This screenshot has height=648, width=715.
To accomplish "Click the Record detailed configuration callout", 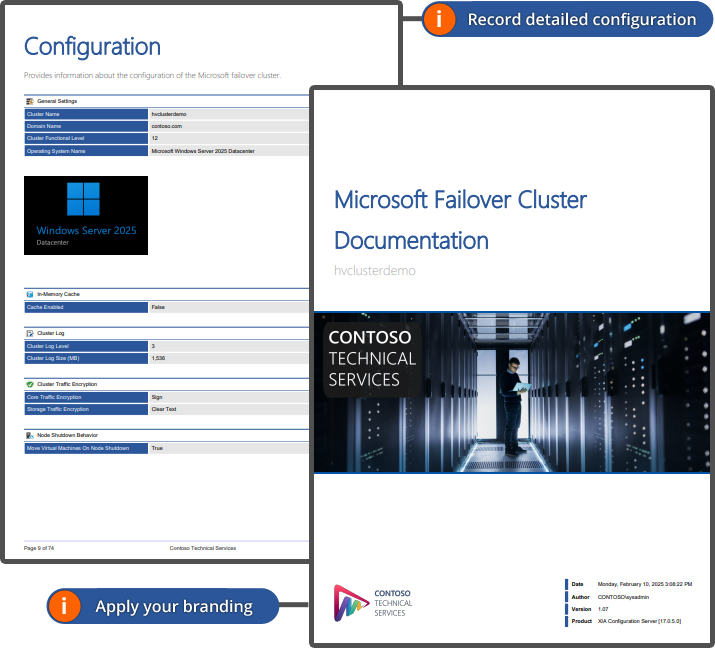I will click(567, 19).
